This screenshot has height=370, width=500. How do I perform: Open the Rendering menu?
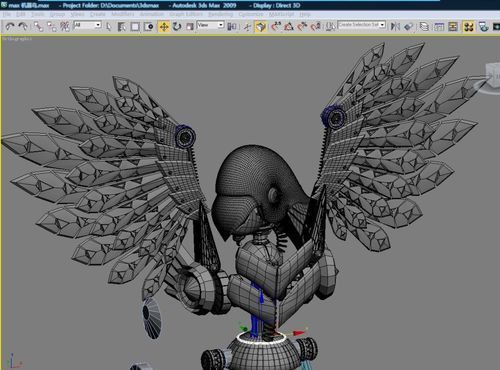220,14
